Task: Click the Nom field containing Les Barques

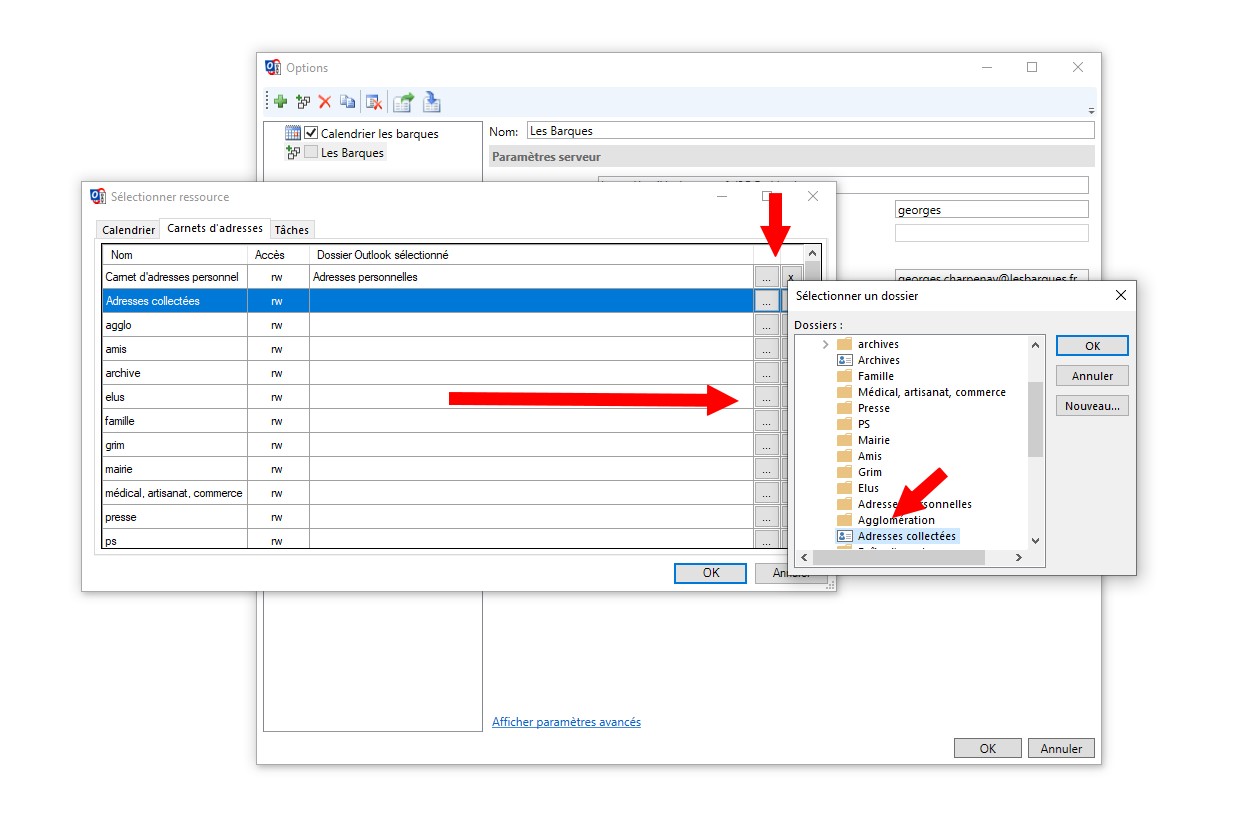Action: [809, 131]
